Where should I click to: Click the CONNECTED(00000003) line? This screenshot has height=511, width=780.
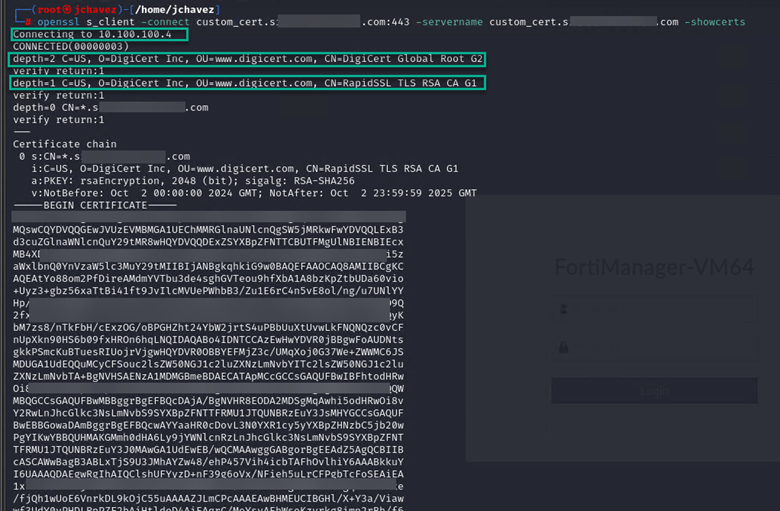click(x=71, y=46)
